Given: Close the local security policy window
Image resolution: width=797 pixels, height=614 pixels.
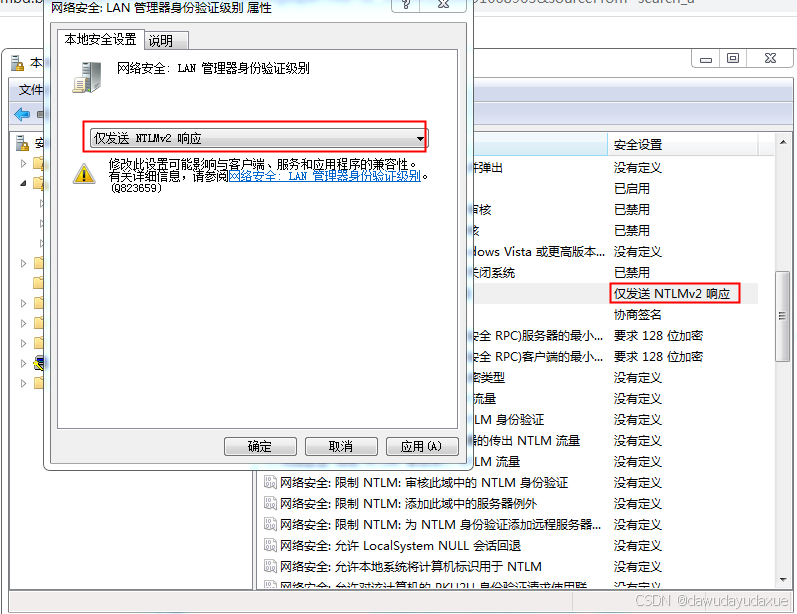Looking at the screenshot, I should coord(770,59).
